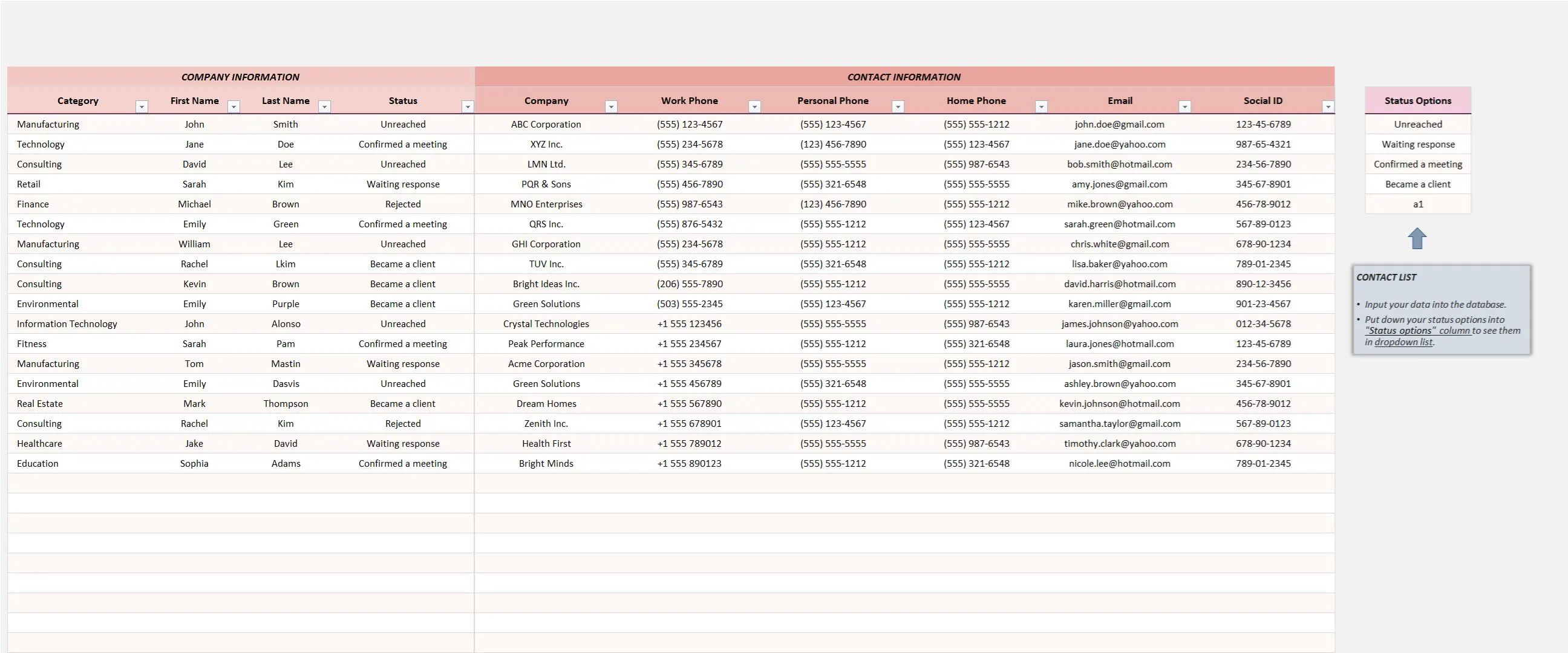Click the blue upward arrow icon
The width and height of the screenshot is (1568, 653).
click(1417, 238)
